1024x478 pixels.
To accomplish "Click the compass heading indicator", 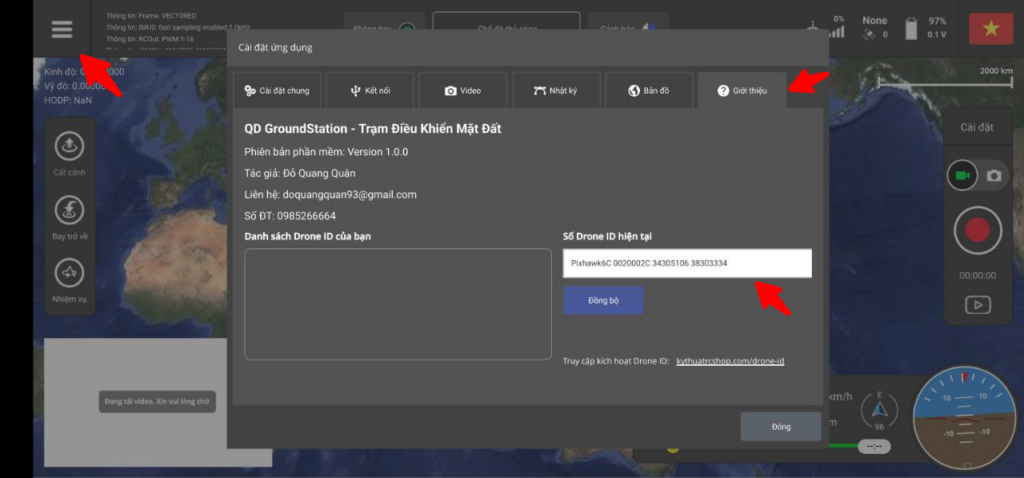I will pos(879,409).
